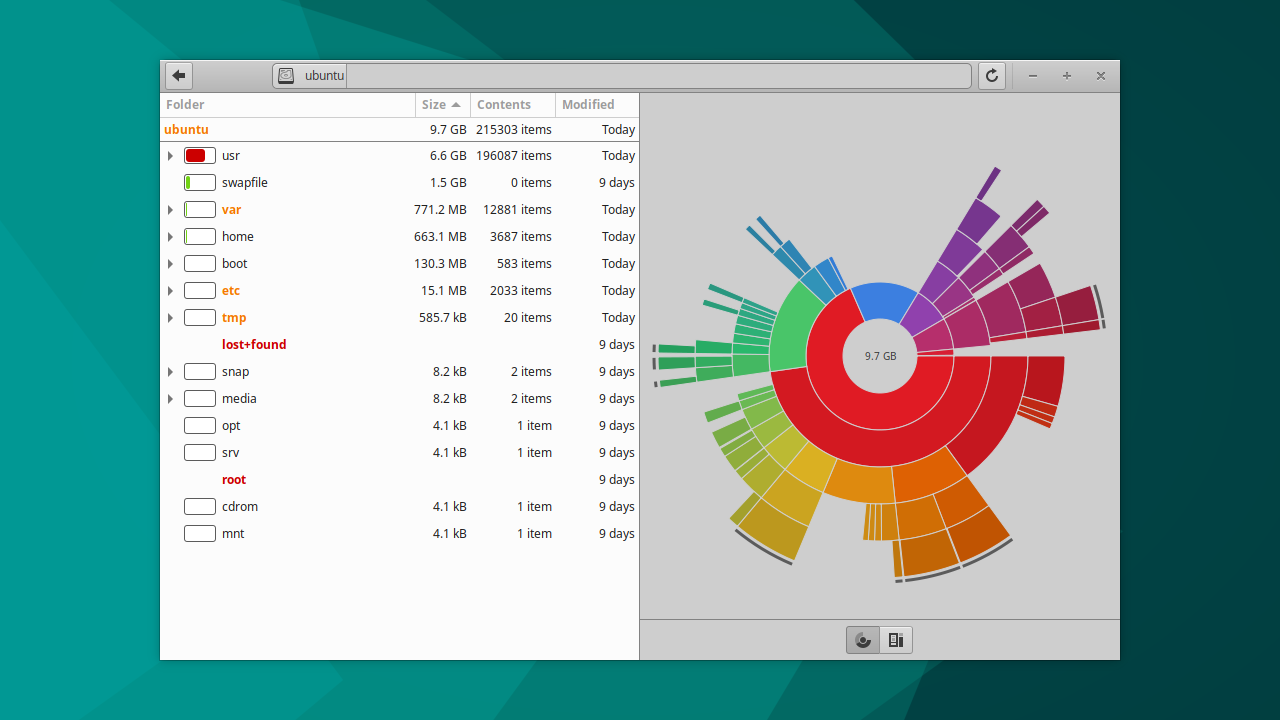The width and height of the screenshot is (1280, 720).
Task: Expand the snap folder disclosure triangle
Action: click(x=170, y=371)
